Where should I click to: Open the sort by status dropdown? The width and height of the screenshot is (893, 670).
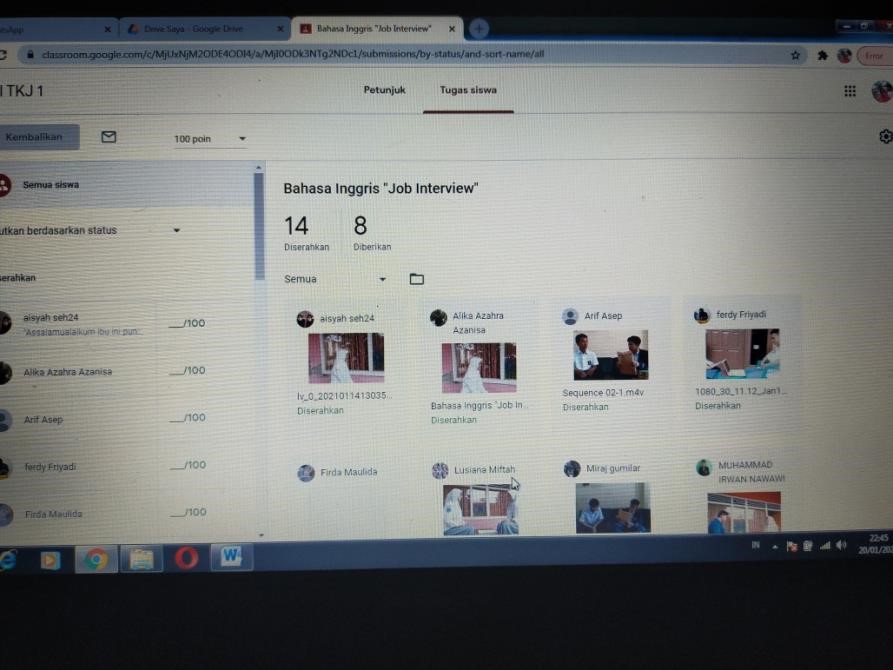[x=176, y=231]
